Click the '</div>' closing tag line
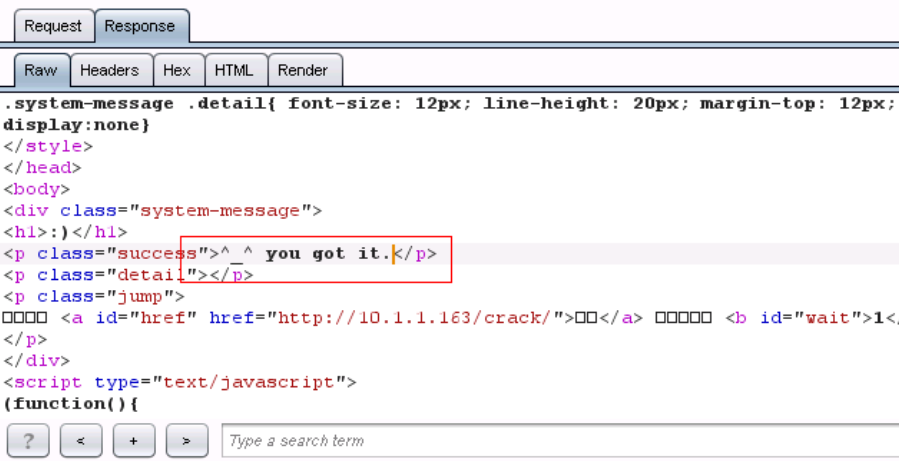Screen dimensions: 899x461 (x=36, y=361)
